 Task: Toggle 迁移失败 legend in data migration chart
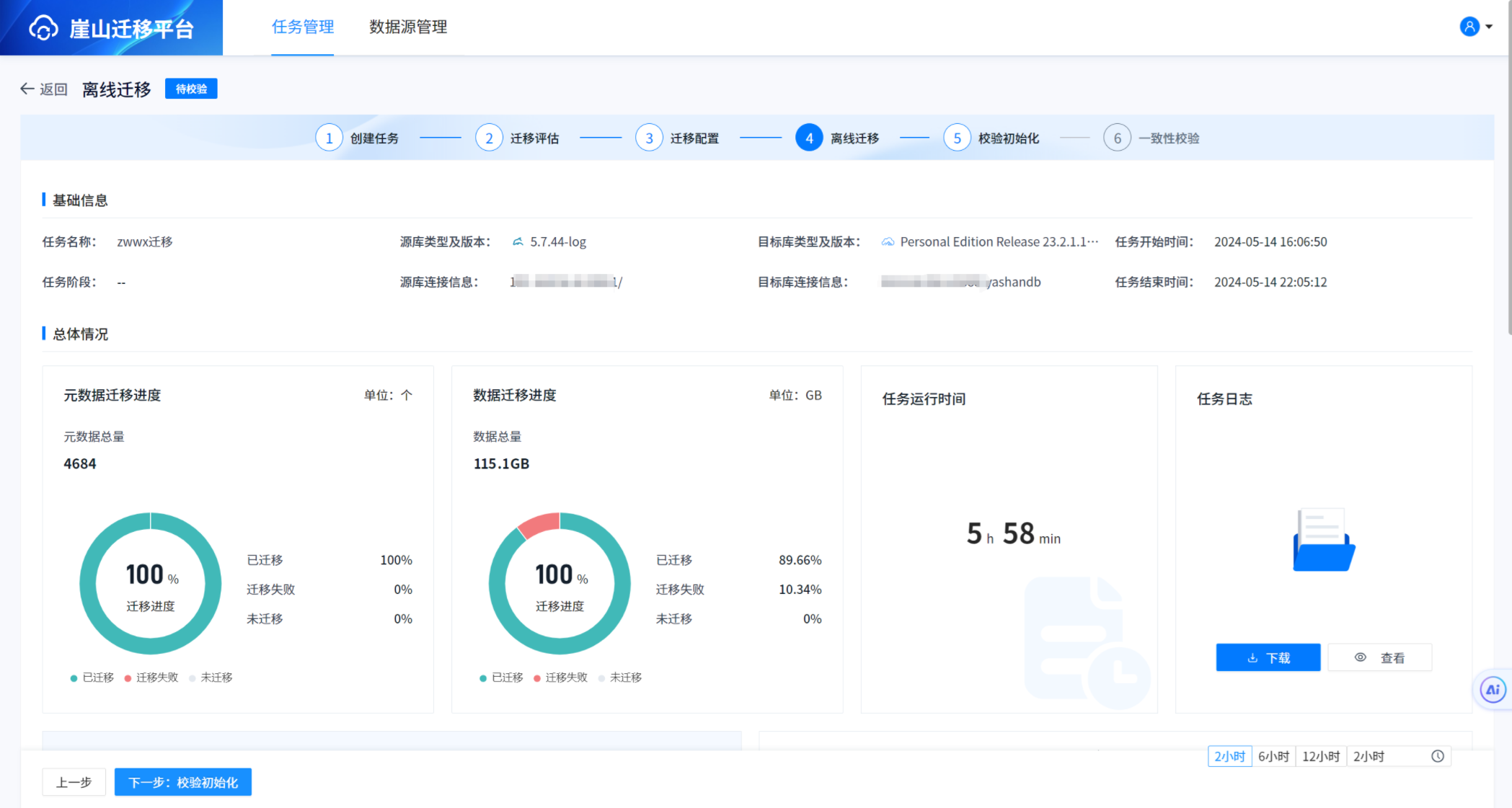point(560,678)
